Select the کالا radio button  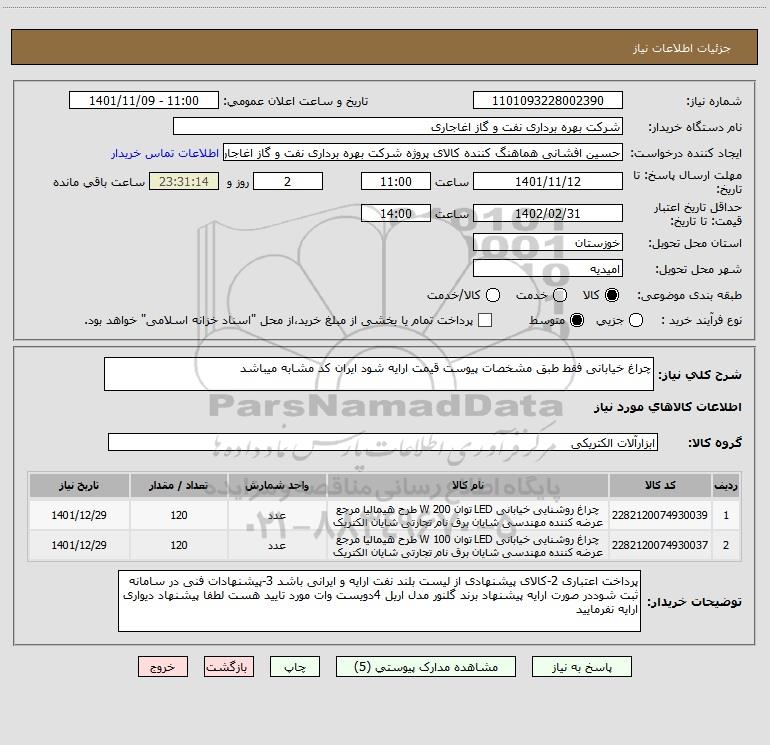point(612,295)
